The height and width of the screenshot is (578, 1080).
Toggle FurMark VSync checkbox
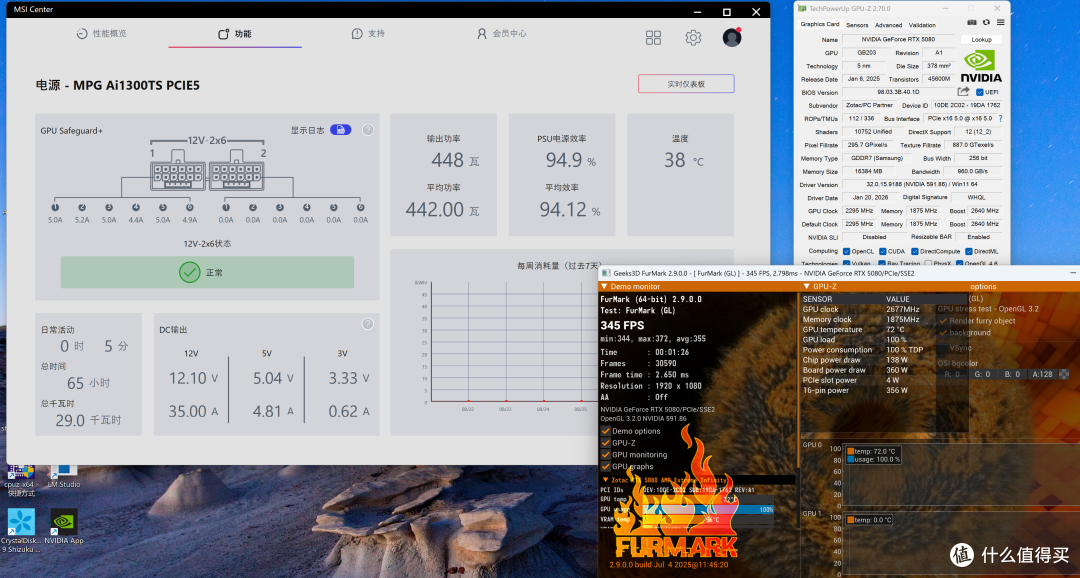click(943, 348)
